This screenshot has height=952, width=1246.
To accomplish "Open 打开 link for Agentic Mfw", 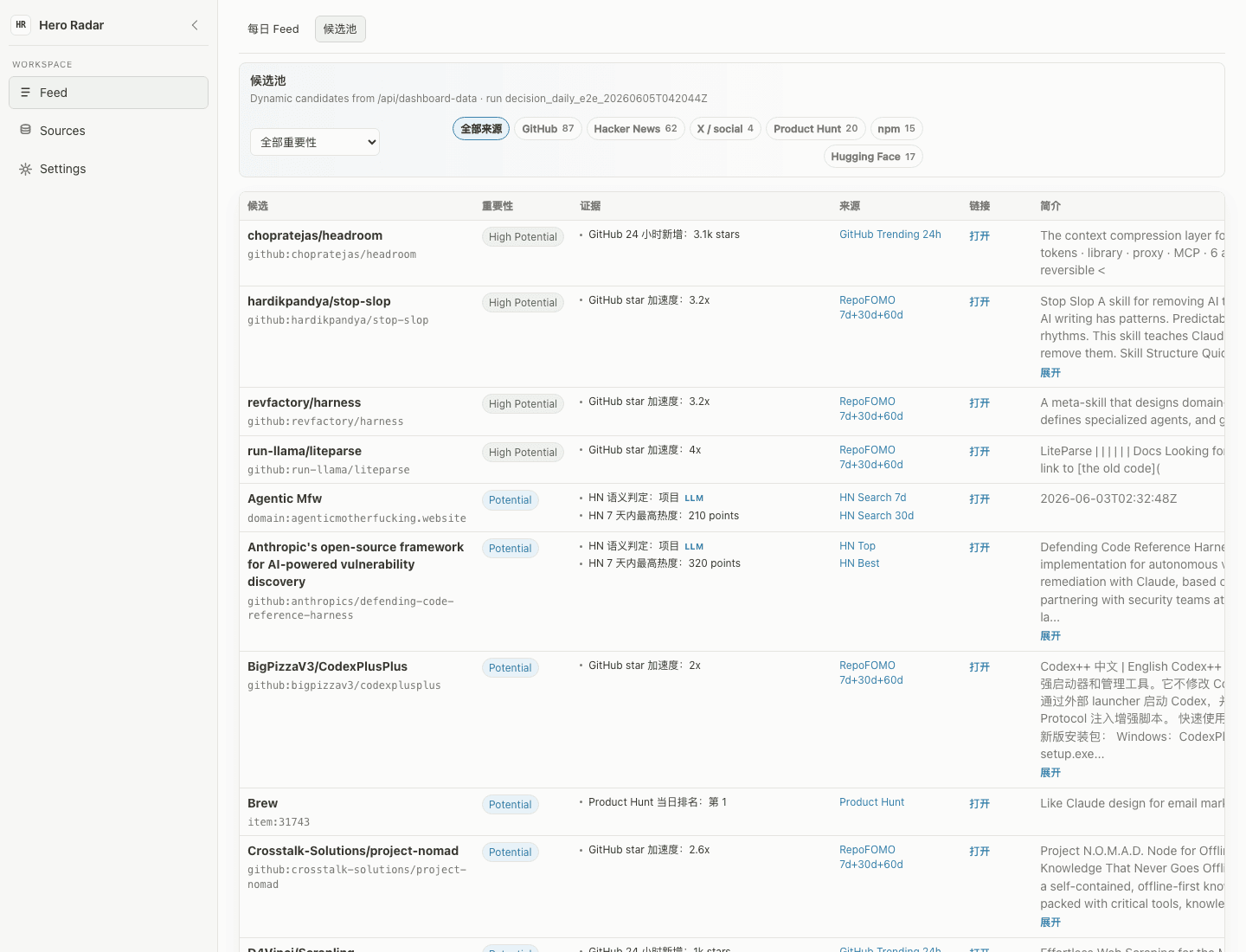I will (x=979, y=499).
